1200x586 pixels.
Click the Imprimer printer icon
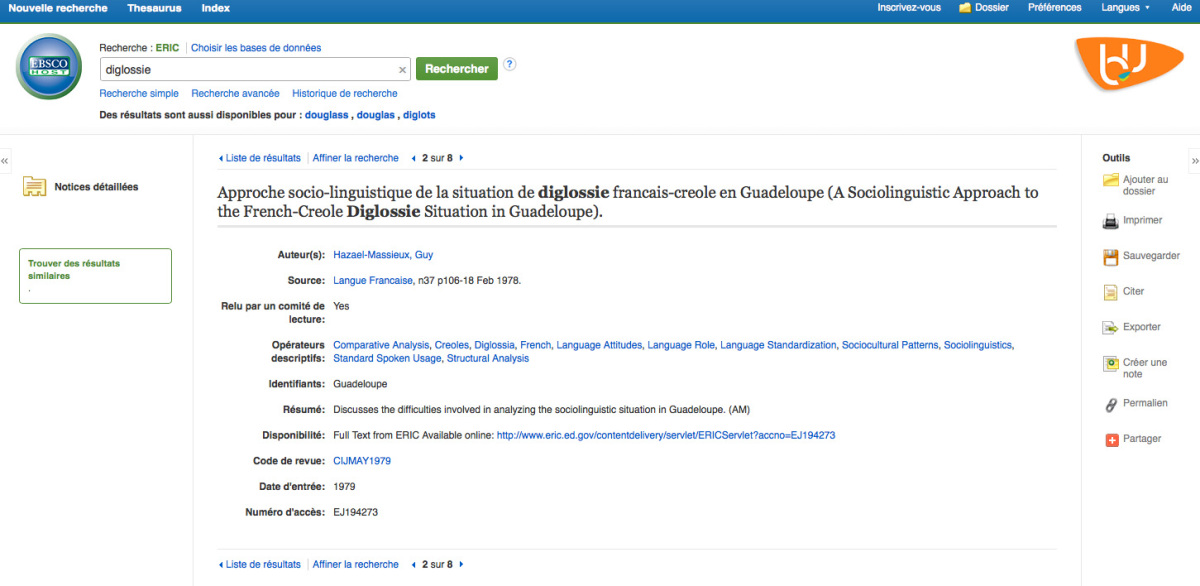click(1110, 221)
